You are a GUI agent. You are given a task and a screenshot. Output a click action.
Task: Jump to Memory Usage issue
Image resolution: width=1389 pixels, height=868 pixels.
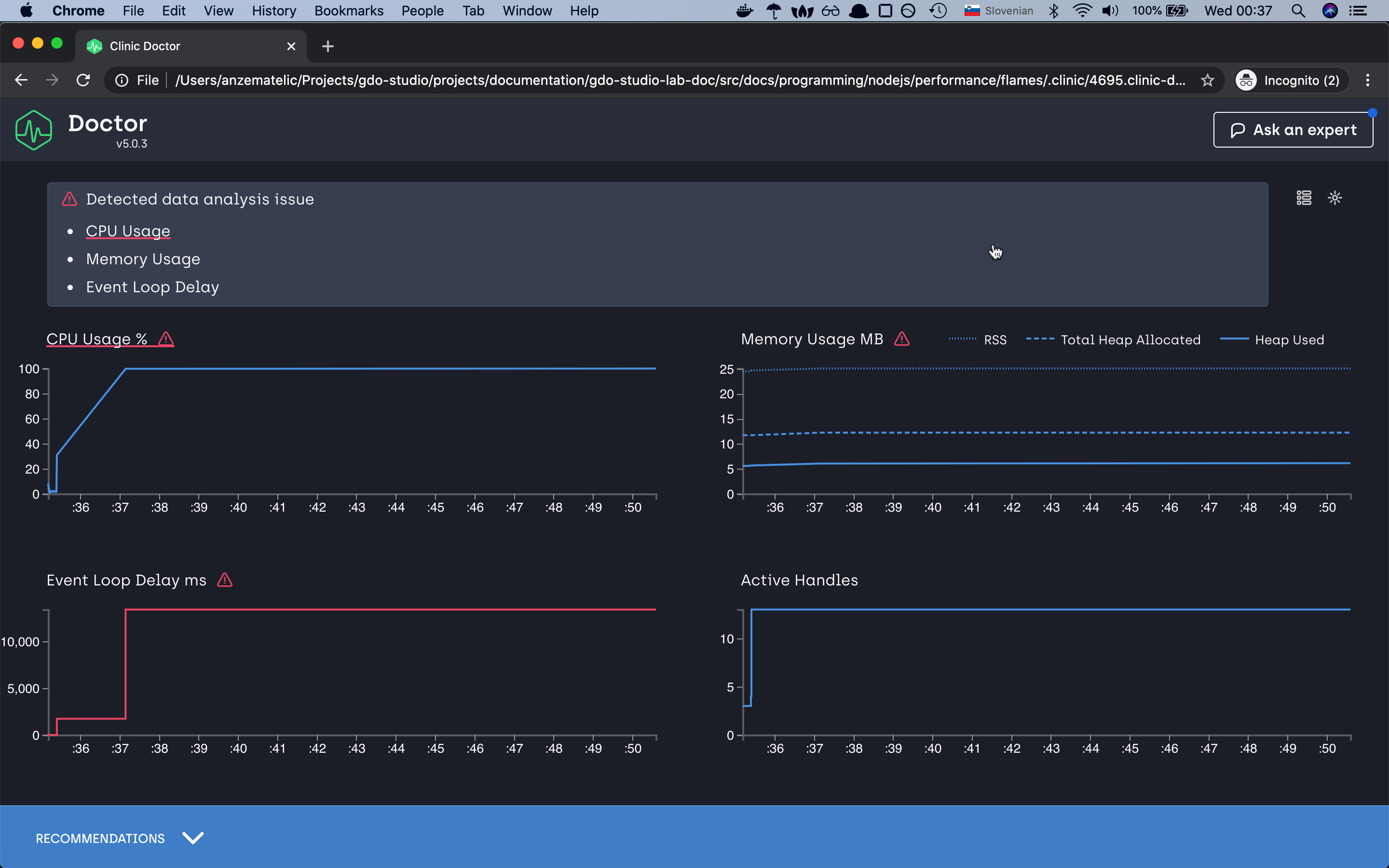point(143,259)
